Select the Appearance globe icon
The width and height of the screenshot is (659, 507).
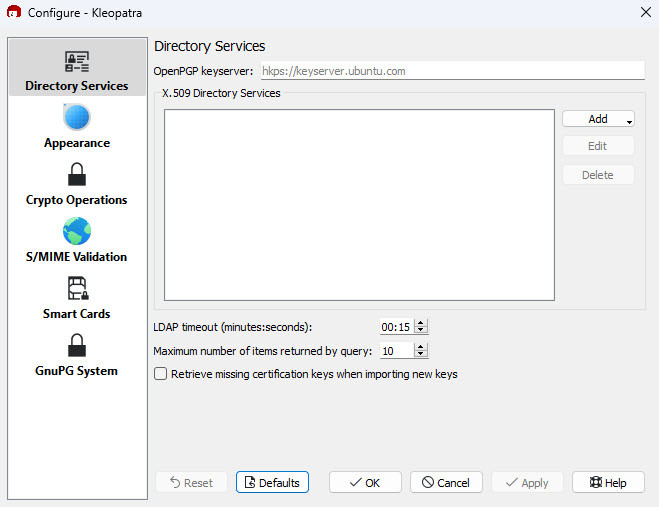click(77, 117)
